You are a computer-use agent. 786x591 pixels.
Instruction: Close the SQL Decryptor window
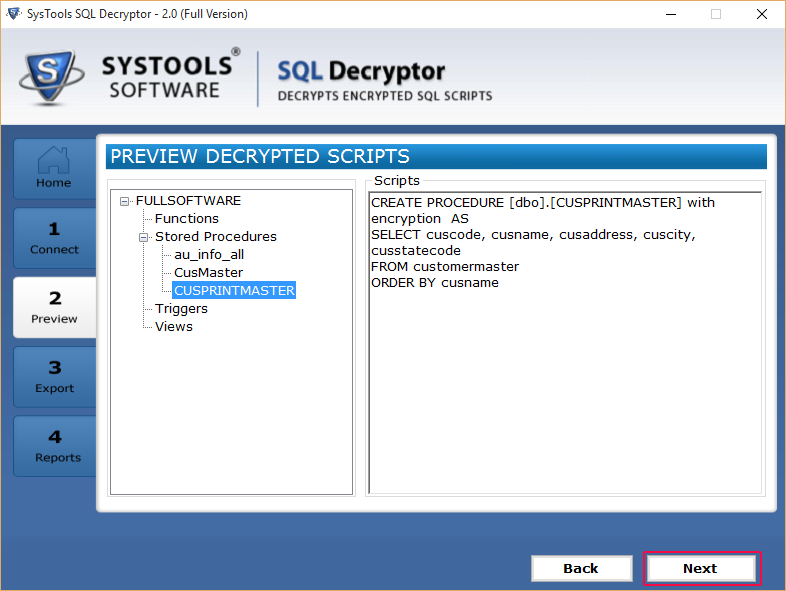click(x=761, y=14)
